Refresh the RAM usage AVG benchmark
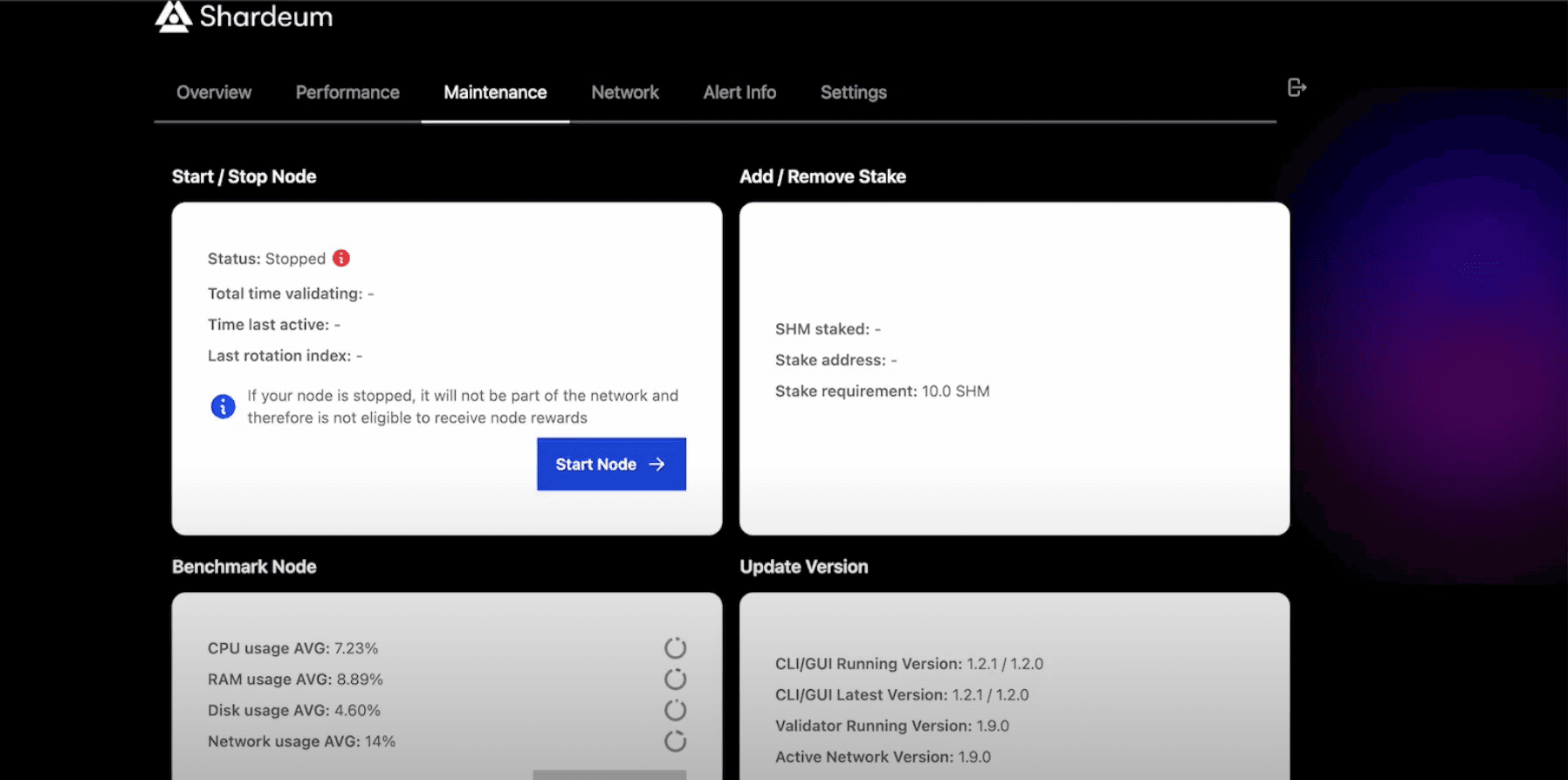This screenshot has width=1568, height=780. (675, 679)
